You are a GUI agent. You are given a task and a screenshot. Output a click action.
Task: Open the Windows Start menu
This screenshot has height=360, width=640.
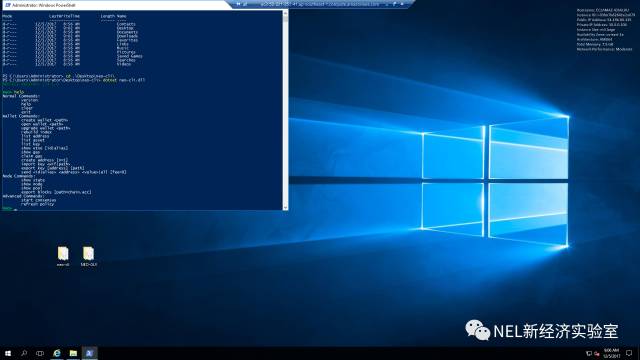tap(8, 353)
